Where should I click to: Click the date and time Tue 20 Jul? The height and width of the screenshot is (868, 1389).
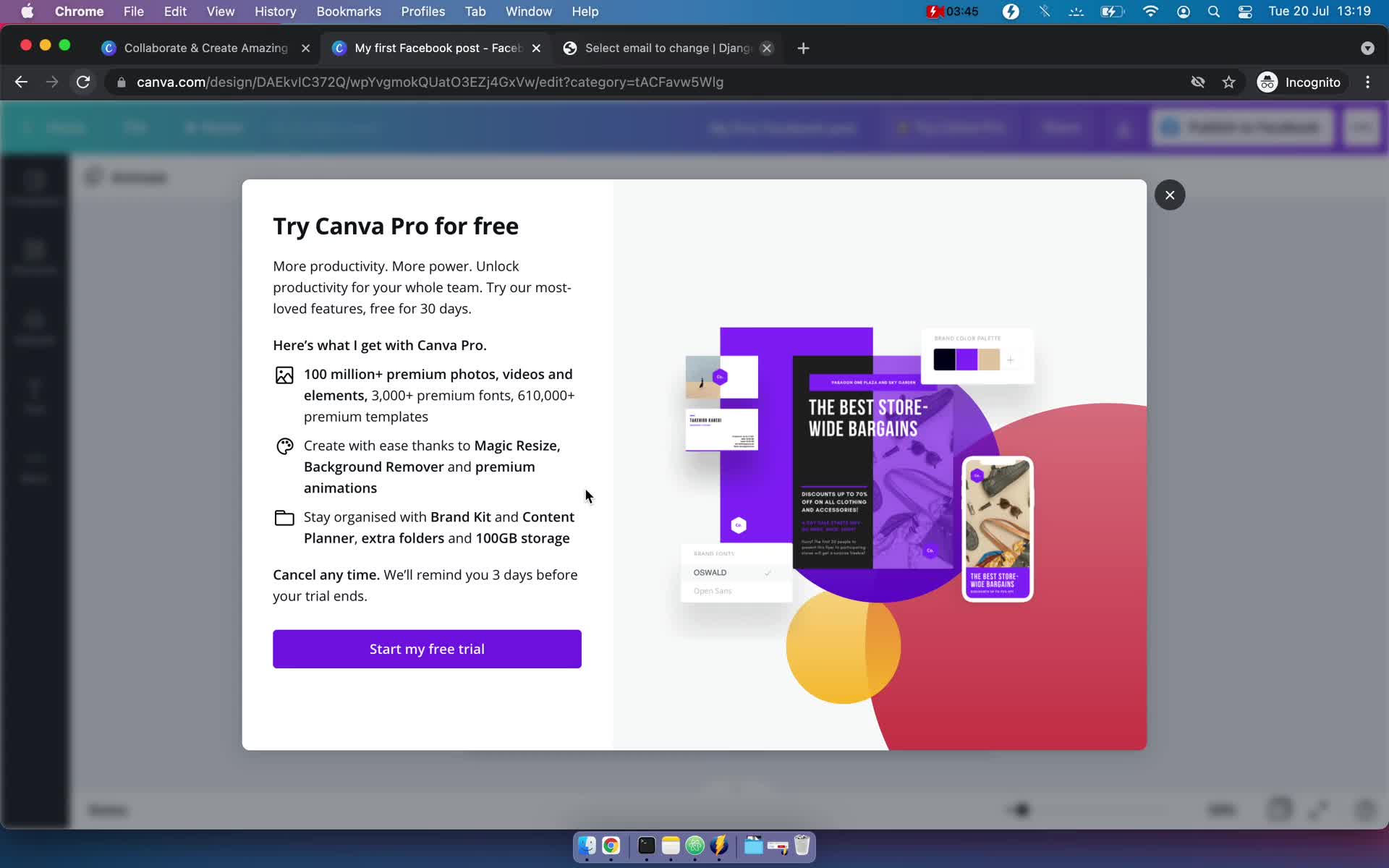point(1320,11)
